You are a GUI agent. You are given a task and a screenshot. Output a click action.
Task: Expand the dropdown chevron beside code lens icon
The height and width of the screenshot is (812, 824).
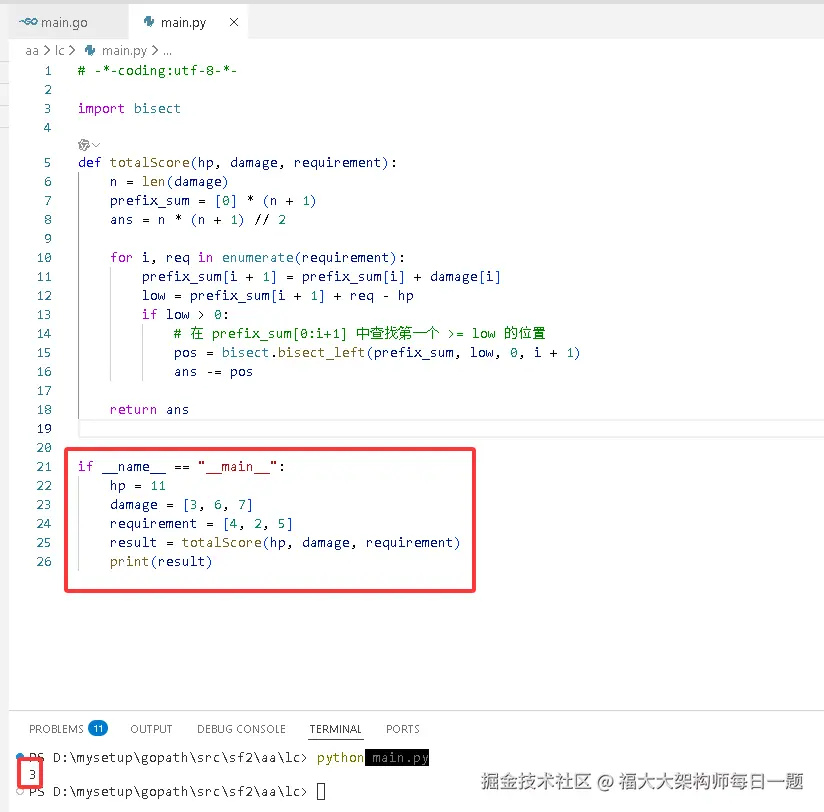click(x=96, y=145)
